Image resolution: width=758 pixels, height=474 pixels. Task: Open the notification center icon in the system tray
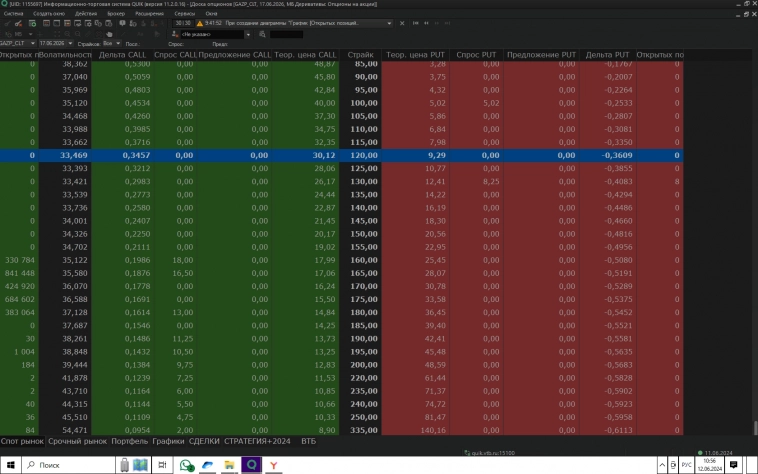click(x=749, y=465)
